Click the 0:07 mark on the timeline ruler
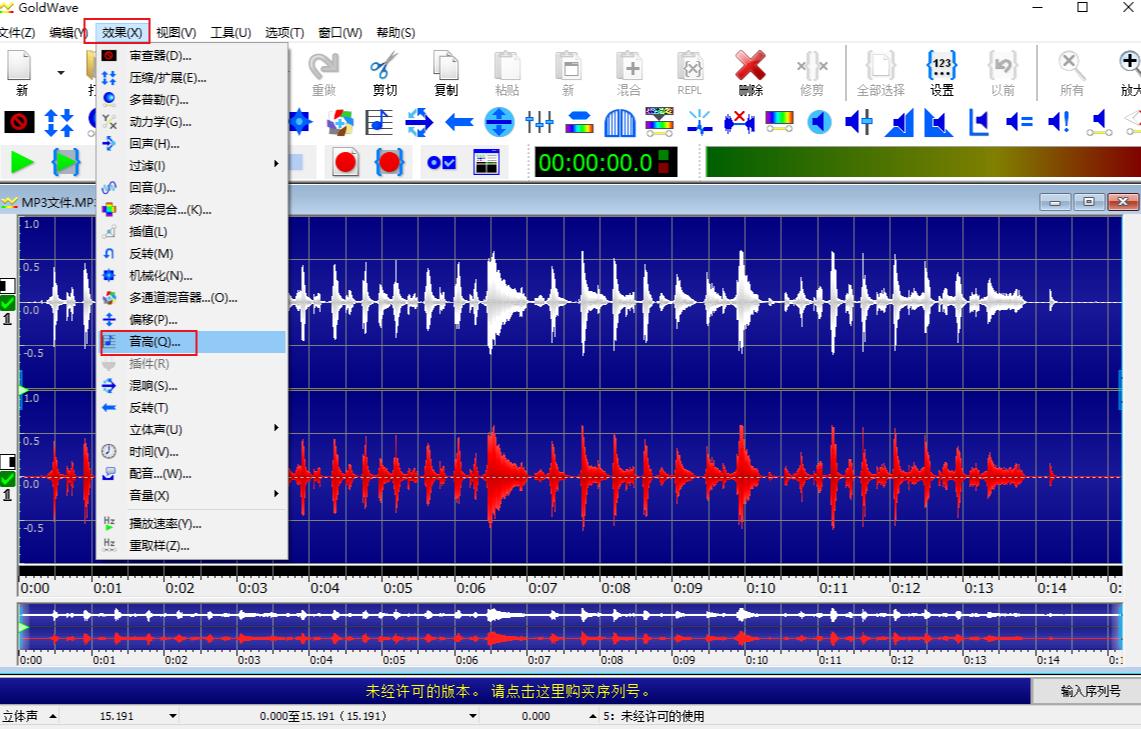1141x729 pixels. click(x=543, y=588)
